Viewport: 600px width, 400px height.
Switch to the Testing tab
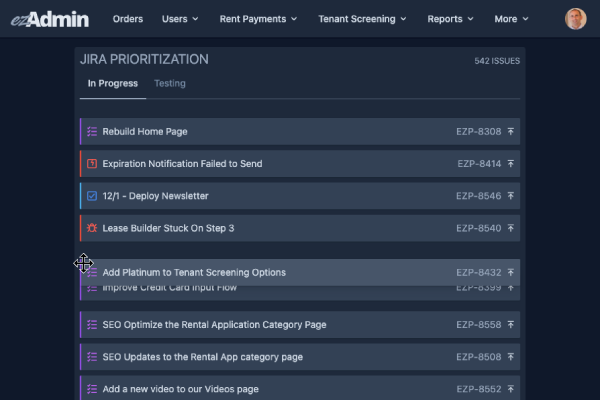[170, 83]
